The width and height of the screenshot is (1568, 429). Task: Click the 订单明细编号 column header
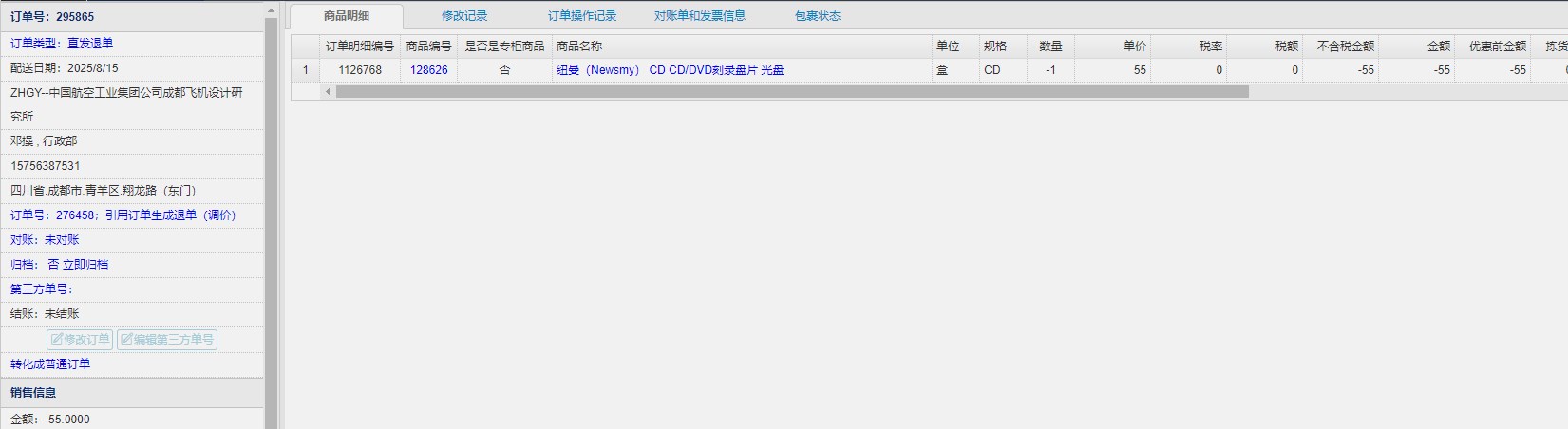pos(359,46)
